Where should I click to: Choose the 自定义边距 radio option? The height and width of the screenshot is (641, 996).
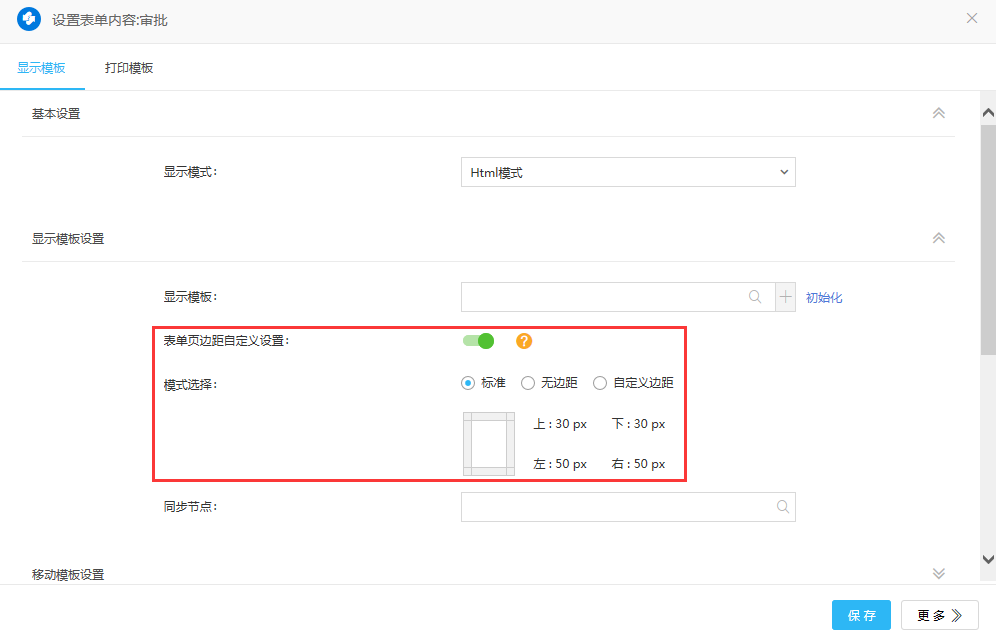click(600, 383)
